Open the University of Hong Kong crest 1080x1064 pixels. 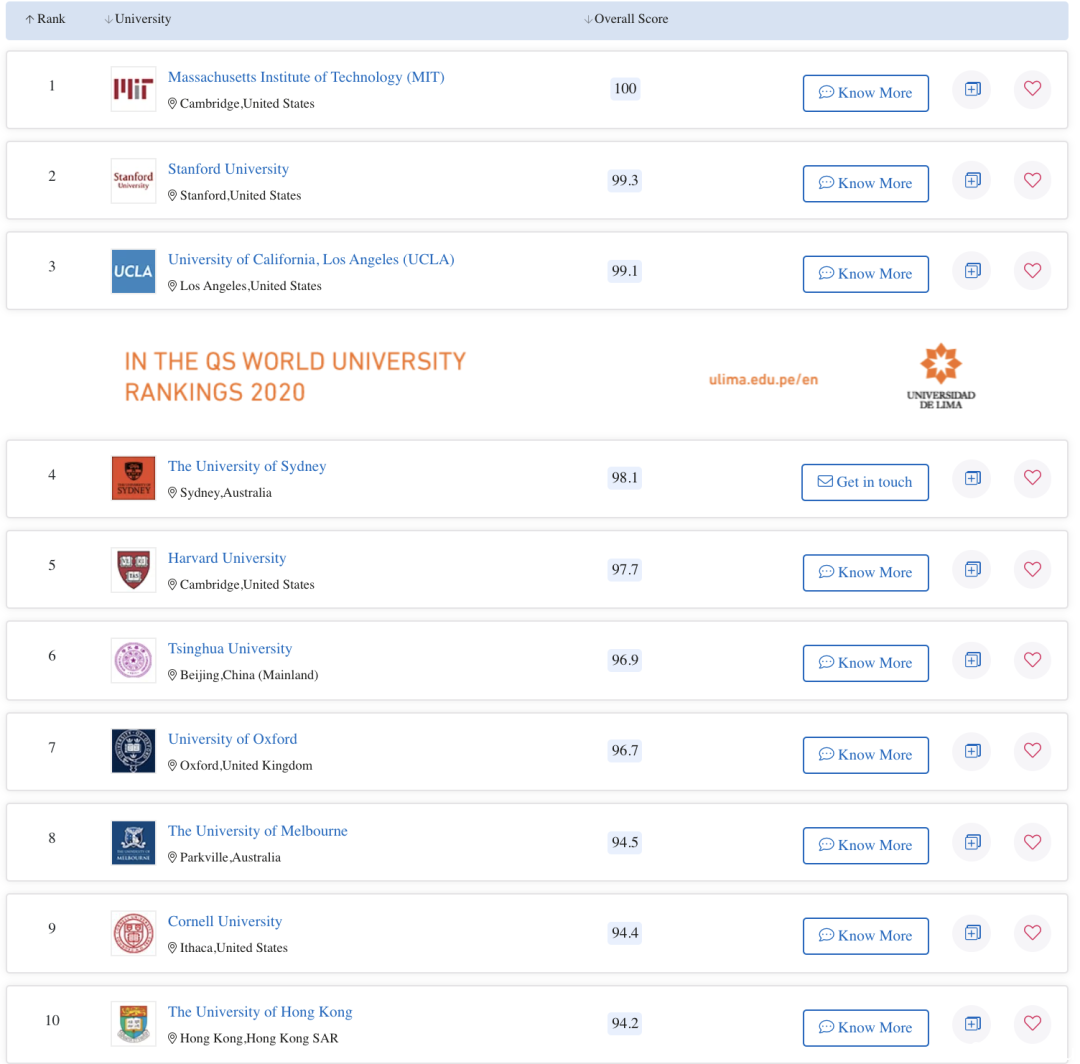133,1023
